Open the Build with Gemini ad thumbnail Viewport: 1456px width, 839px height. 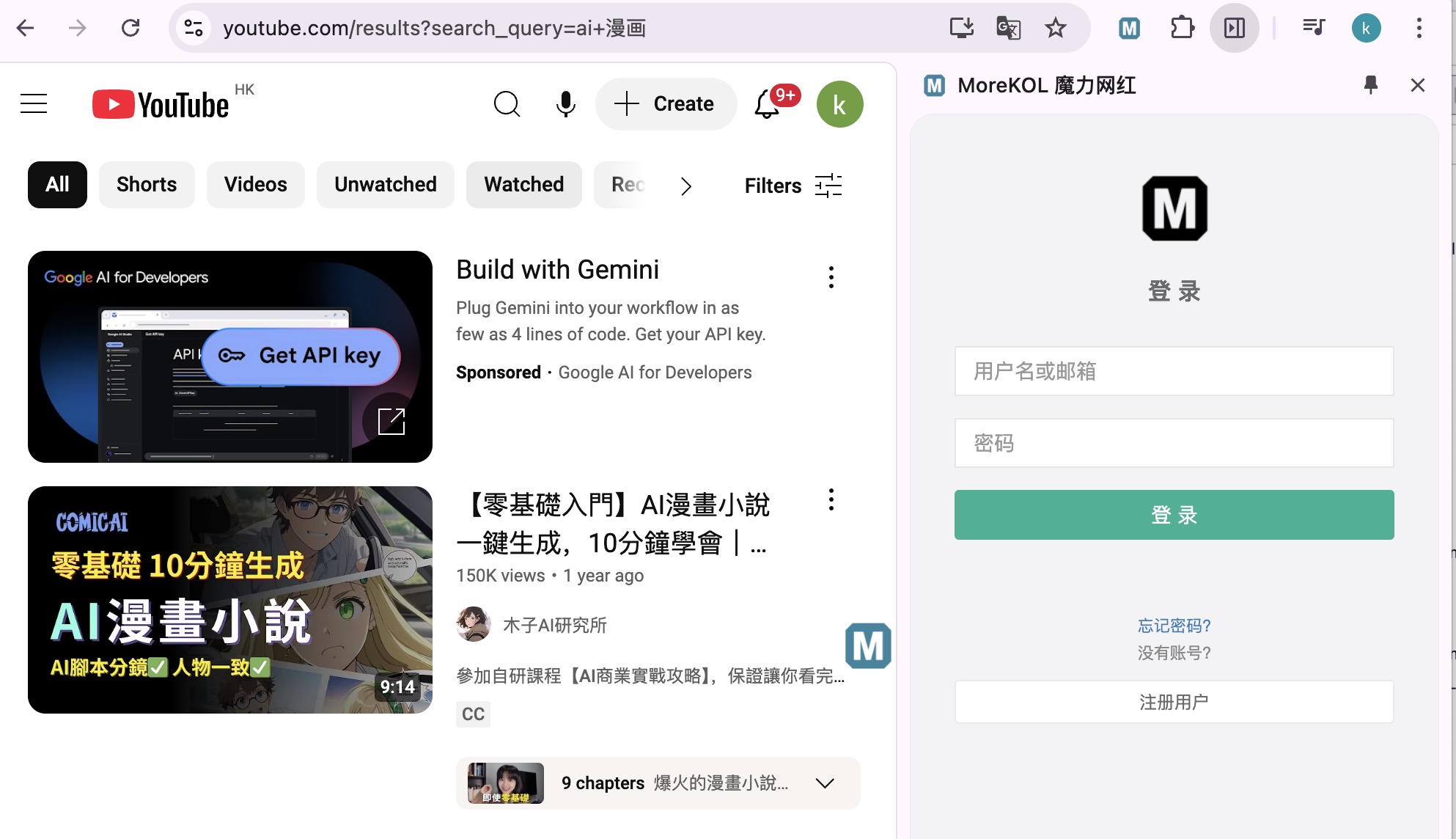230,356
